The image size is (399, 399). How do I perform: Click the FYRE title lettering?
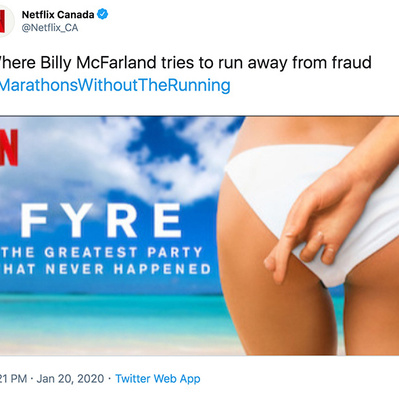pyautogui.click(x=101, y=220)
